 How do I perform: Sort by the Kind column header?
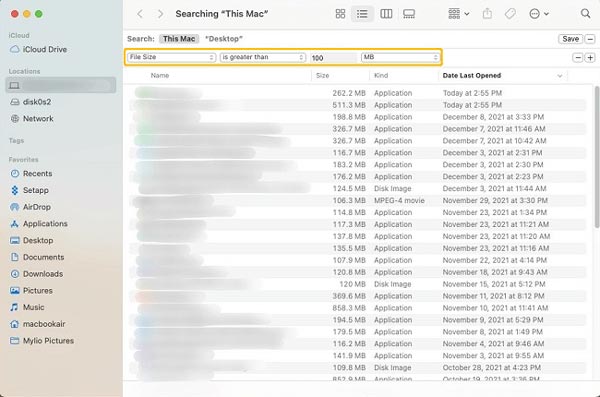pos(381,75)
